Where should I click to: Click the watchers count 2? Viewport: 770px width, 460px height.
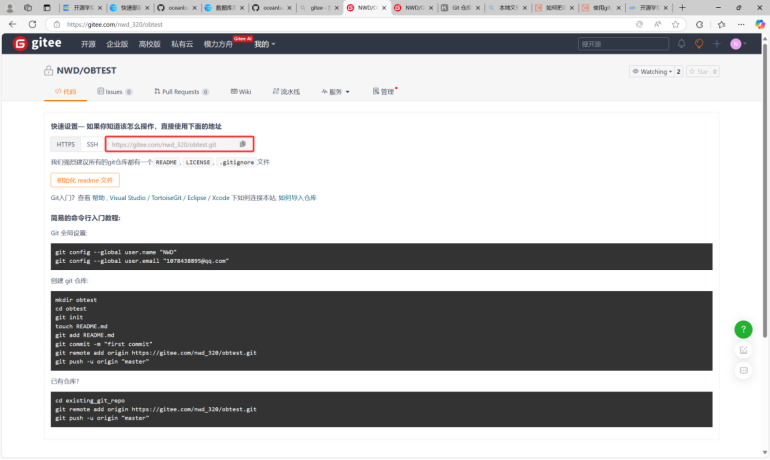[x=679, y=71]
